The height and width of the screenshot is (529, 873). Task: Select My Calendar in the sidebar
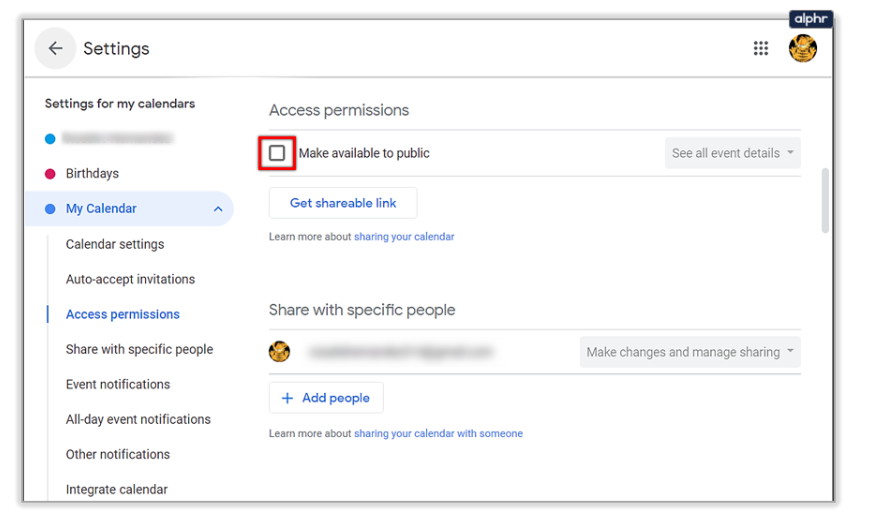(x=101, y=209)
